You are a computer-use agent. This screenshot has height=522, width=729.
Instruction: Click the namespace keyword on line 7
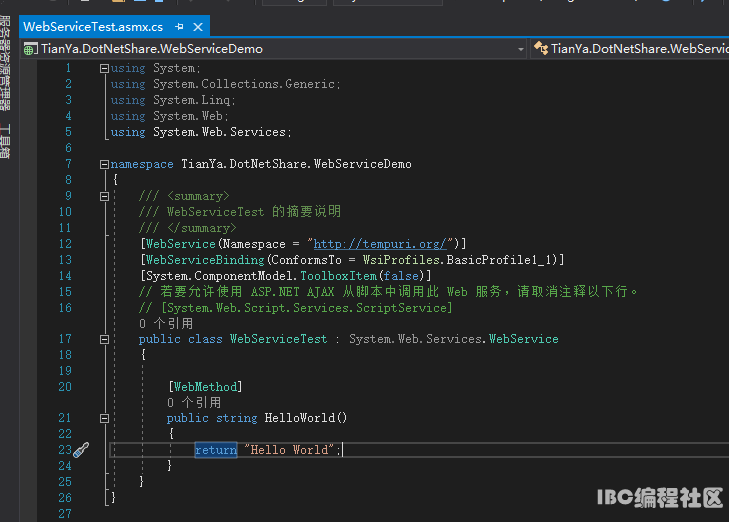point(142,165)
